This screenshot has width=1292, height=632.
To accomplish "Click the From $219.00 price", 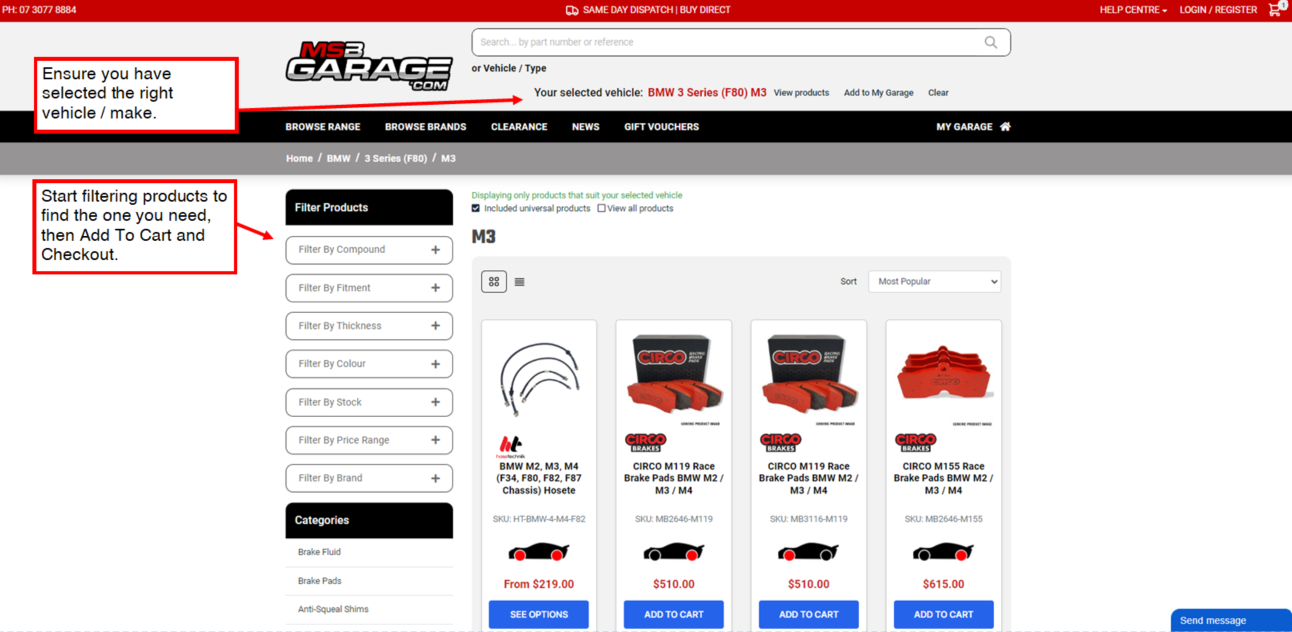I will 539,584.
